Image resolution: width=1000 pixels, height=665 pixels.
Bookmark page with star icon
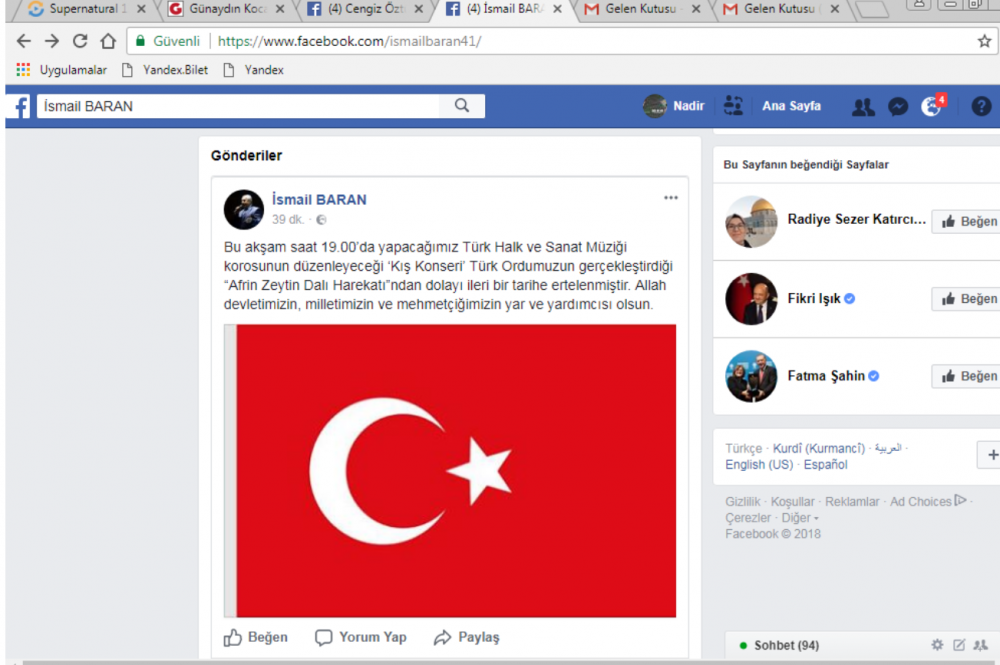tap(984, 42)
